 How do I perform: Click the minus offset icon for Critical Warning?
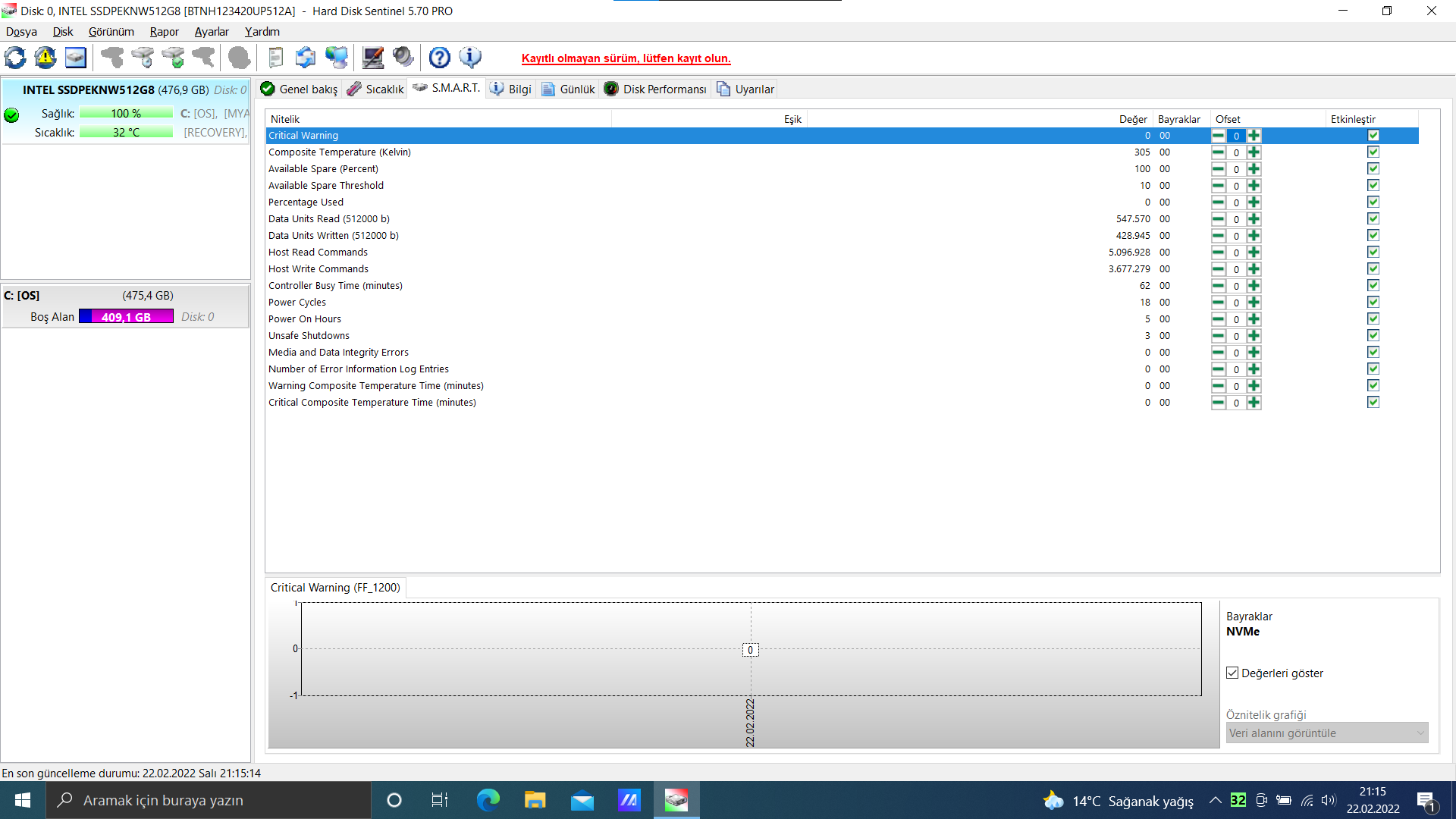pyautogui.click(x=1218, y=136)
